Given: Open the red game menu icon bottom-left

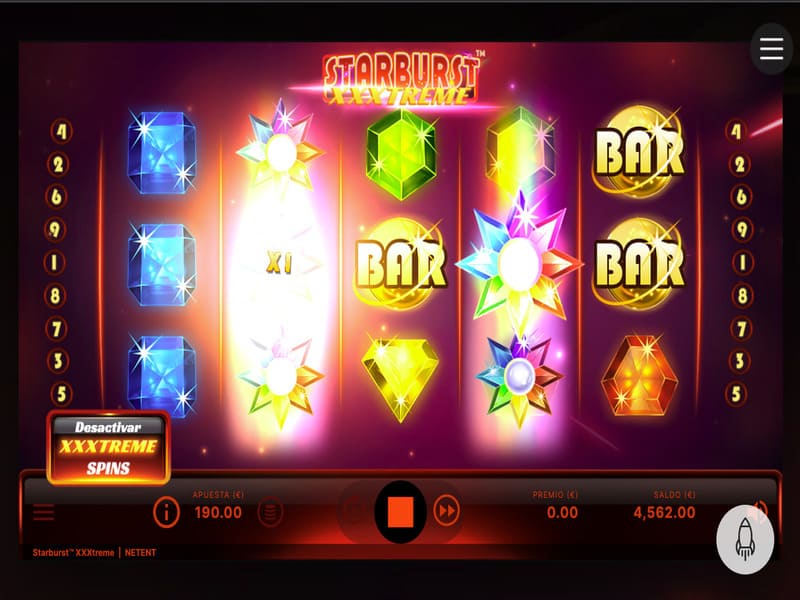Looking at the screenshot, I should 43,512.
